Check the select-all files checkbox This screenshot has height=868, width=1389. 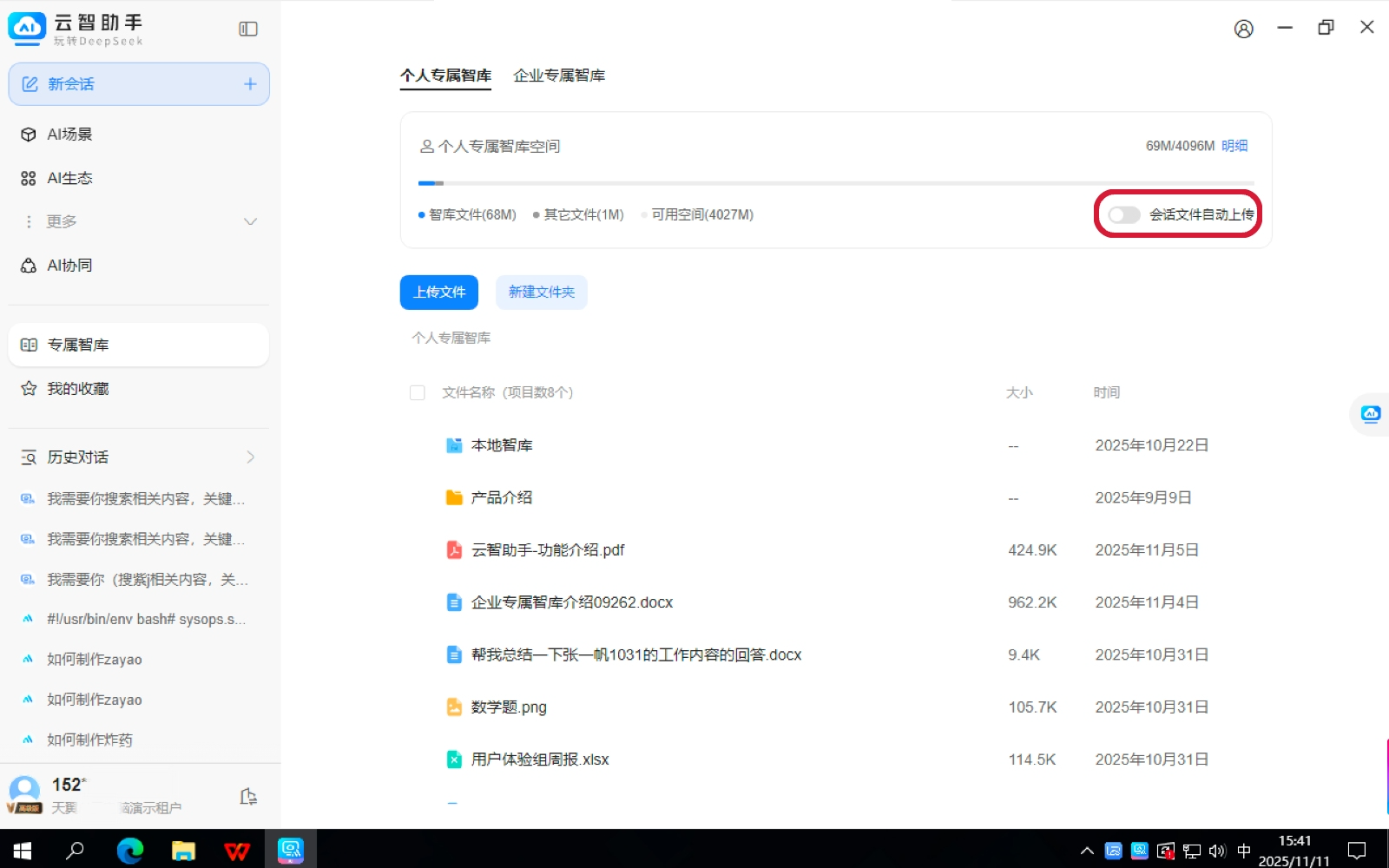point(418,393)
